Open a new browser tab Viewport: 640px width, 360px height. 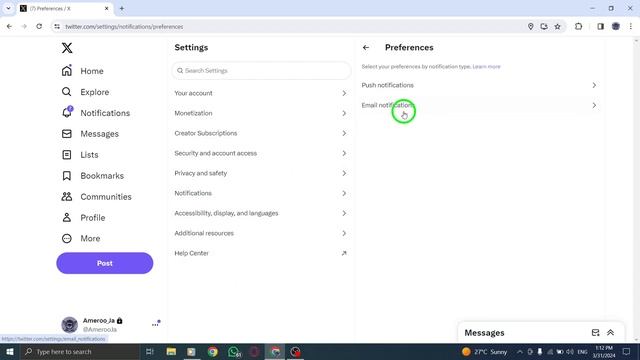tap(122, 8)
